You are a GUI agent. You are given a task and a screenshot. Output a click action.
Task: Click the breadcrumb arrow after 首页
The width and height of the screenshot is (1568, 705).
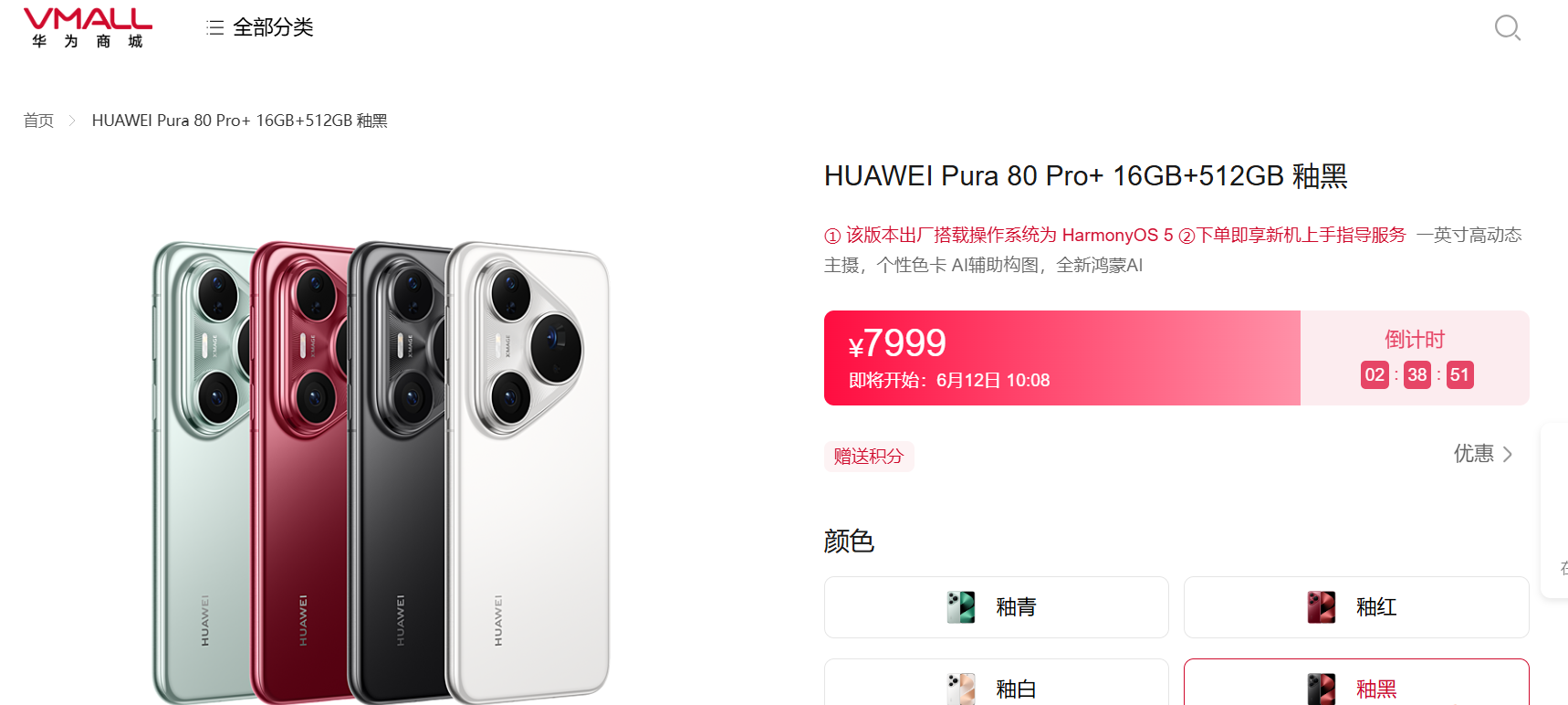[x=72, y=121]
